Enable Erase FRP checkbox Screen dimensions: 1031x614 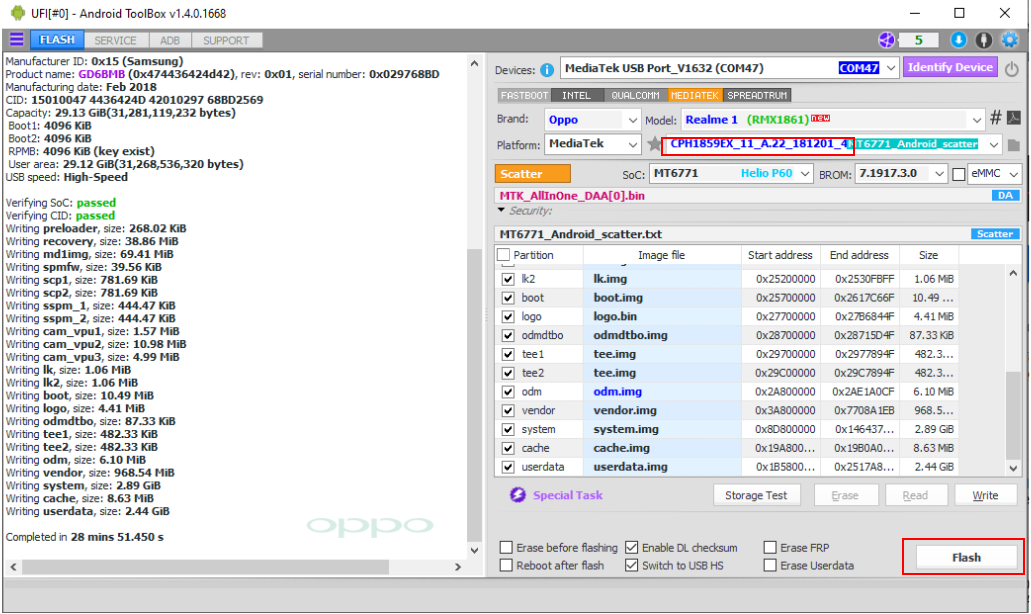point(770,548)
